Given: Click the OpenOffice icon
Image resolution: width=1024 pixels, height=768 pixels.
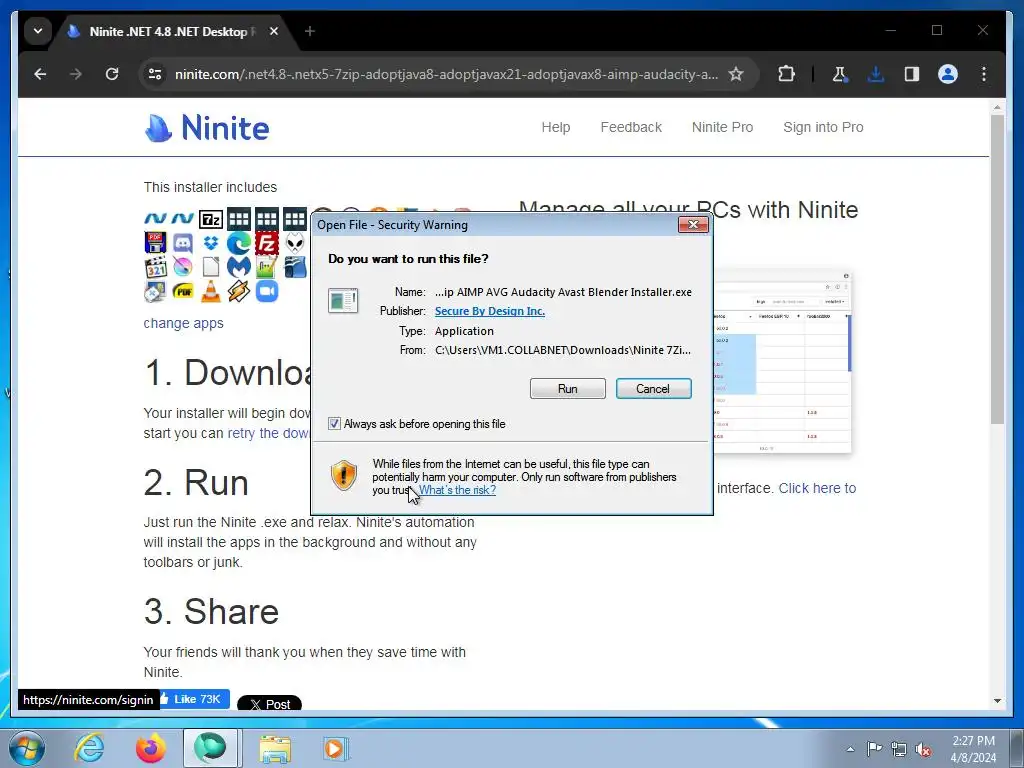Looking at the screenshot, I should pos(295,267).
